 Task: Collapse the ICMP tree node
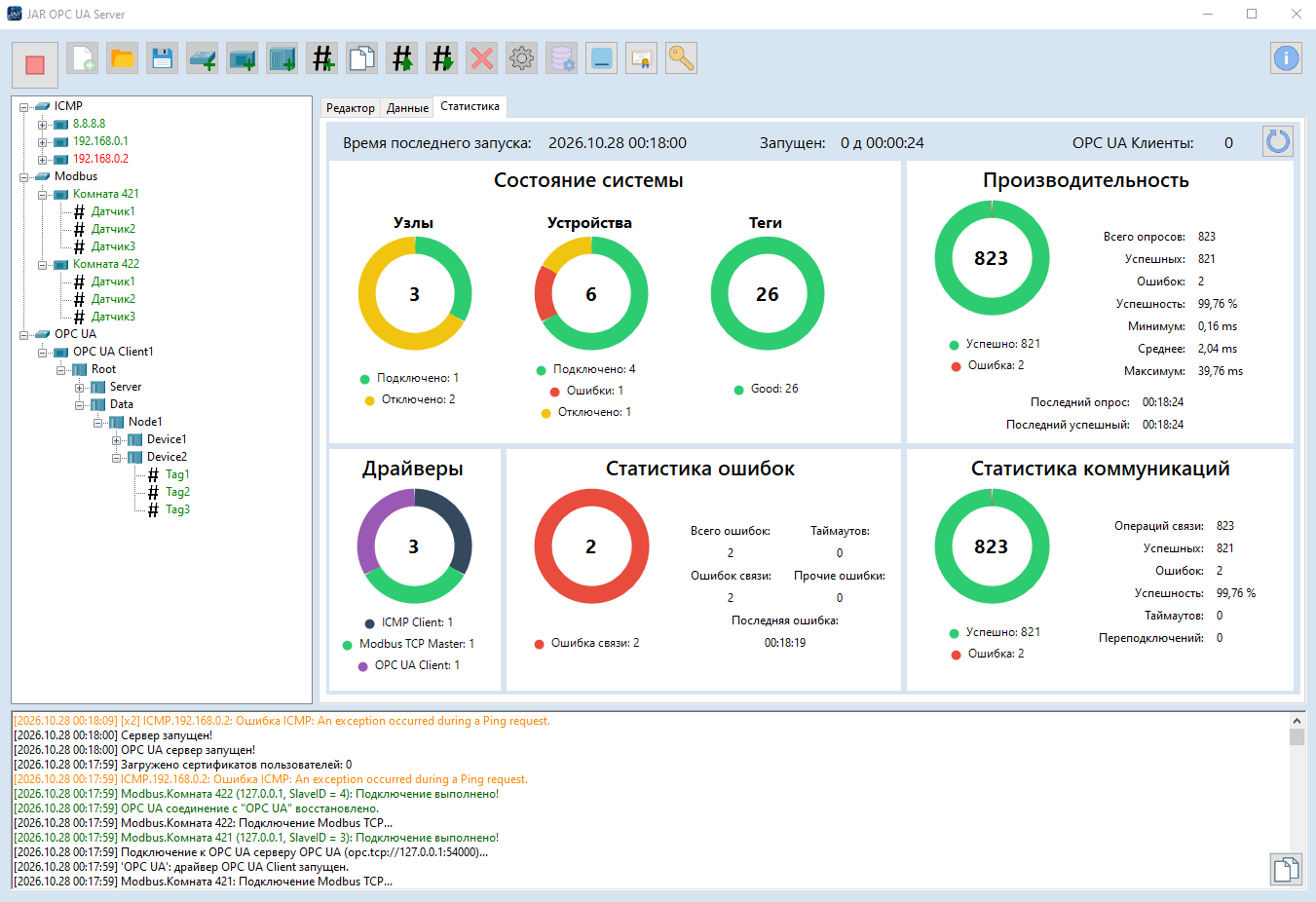click(23, 106)
